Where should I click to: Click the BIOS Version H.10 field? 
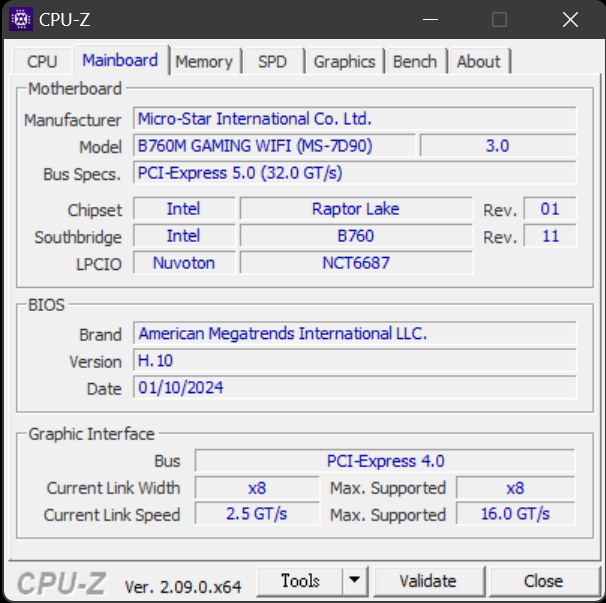click(x=354, y=360)
